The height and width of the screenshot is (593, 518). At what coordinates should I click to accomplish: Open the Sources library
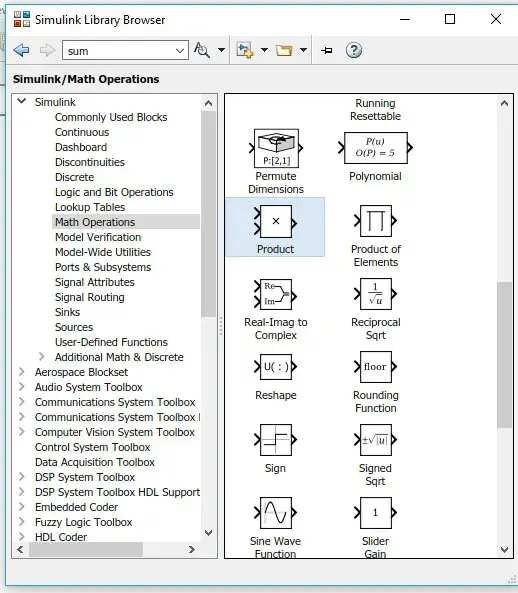pyautogui.click(x=74, y=327)
